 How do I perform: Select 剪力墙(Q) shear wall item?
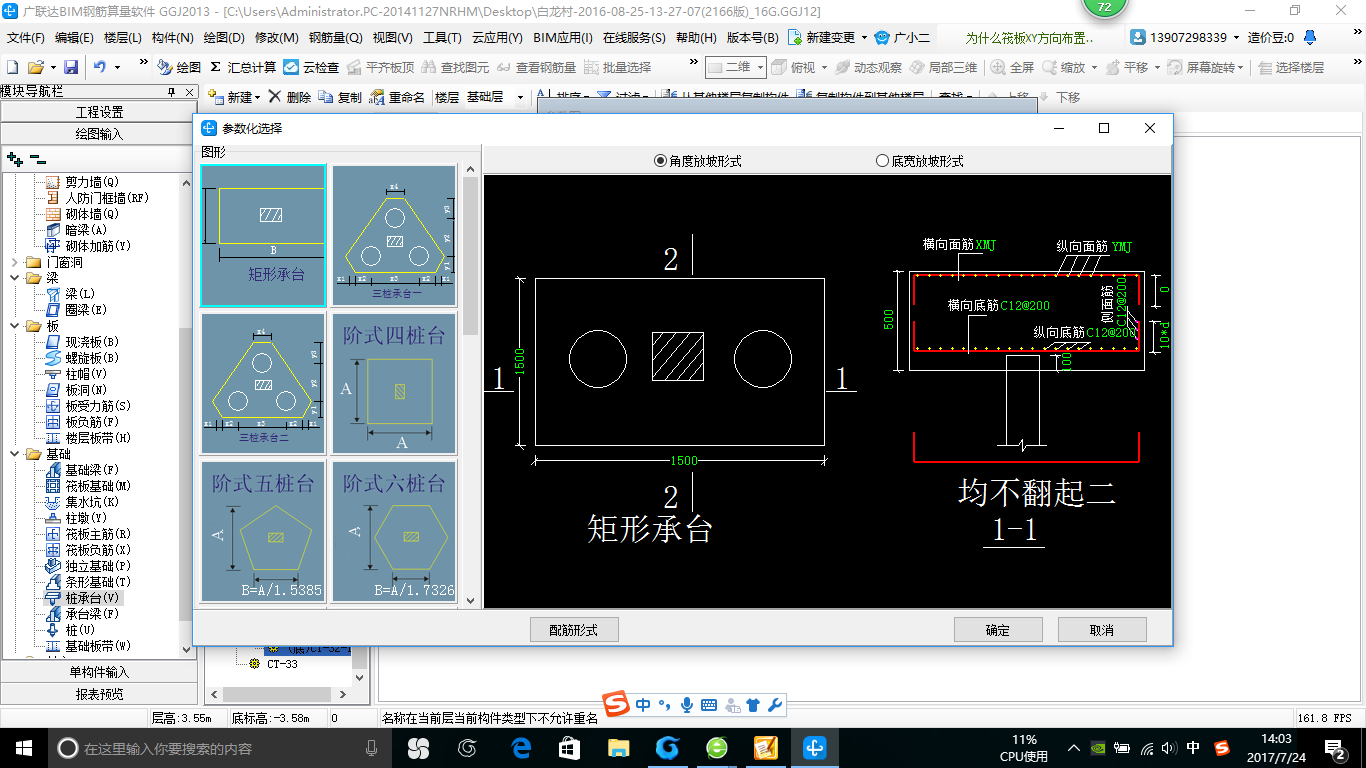pos(82,182)
